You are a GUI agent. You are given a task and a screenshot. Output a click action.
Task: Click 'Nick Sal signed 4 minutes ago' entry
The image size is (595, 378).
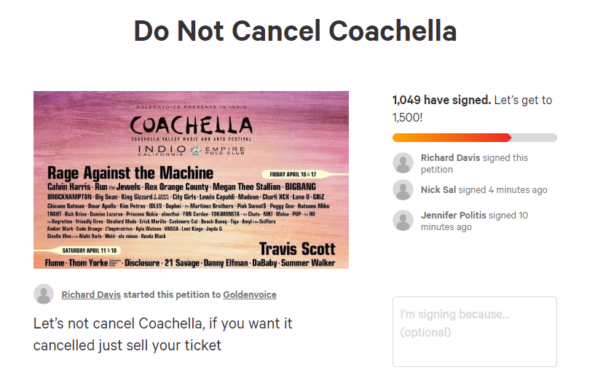[484, 190]
